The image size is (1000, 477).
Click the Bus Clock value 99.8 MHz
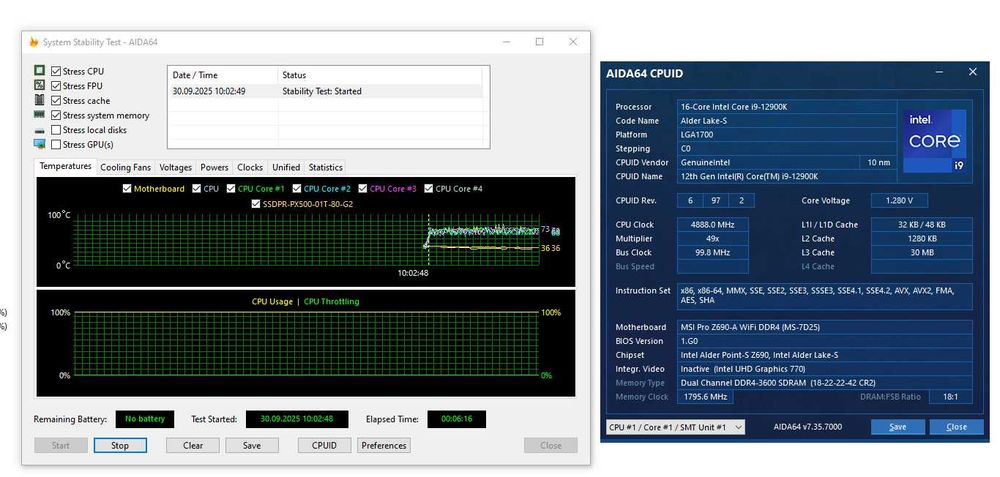(x=712, y=253)
